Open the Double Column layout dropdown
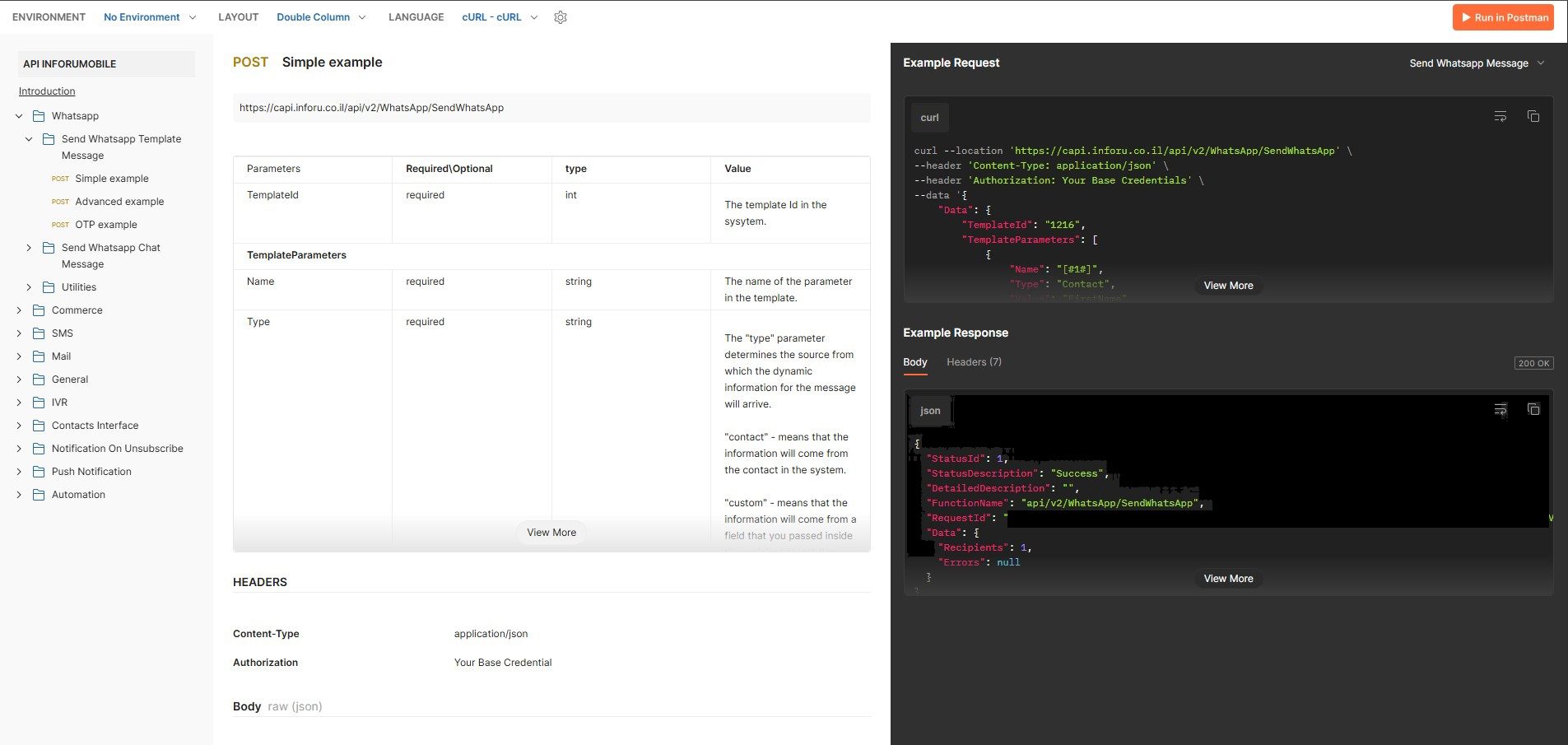This screenshot has width=1568, height=745. coord(321,17)
